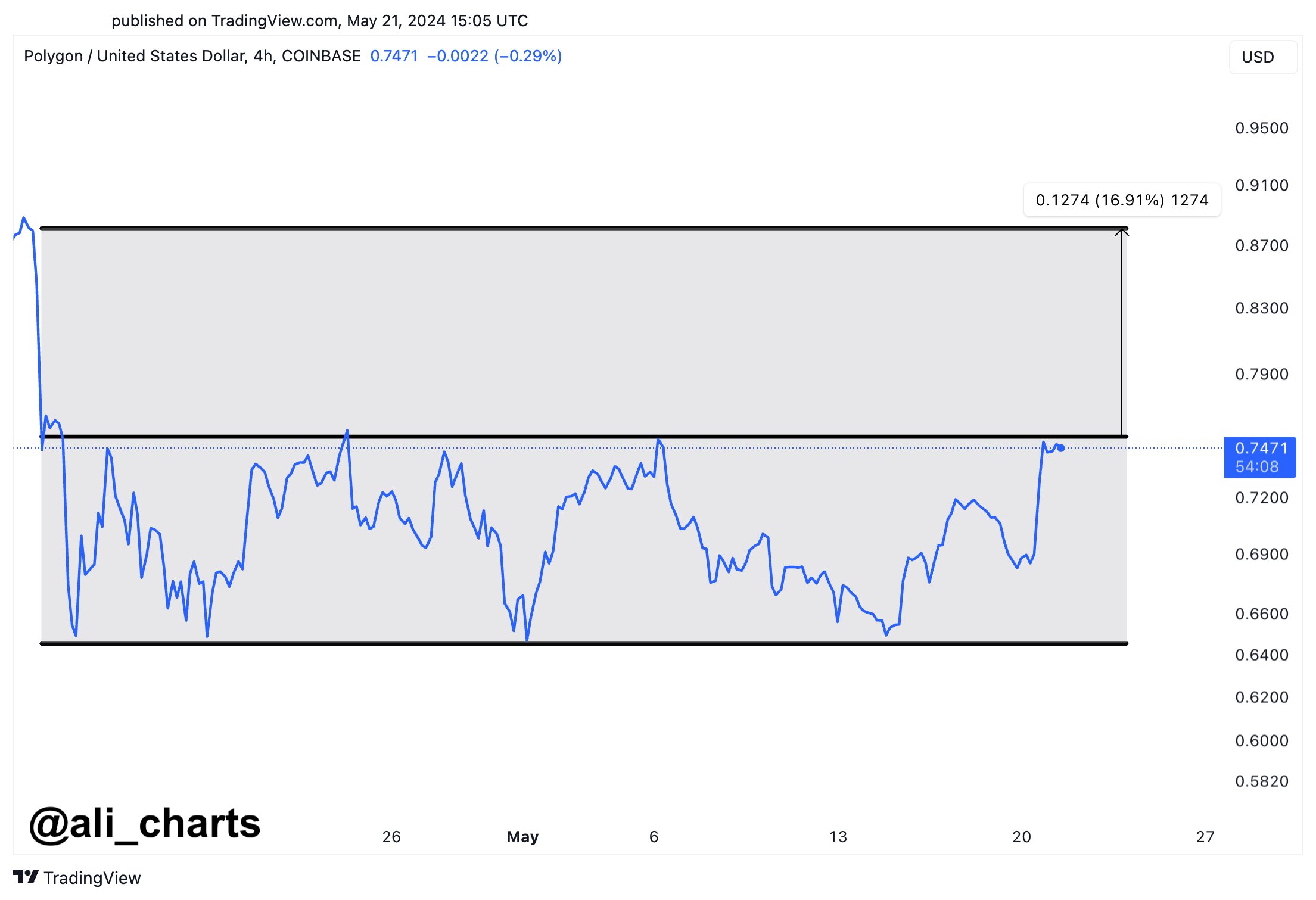Click the TradingView logo icon
The image size is (1316, 900).
coord(26,877)
